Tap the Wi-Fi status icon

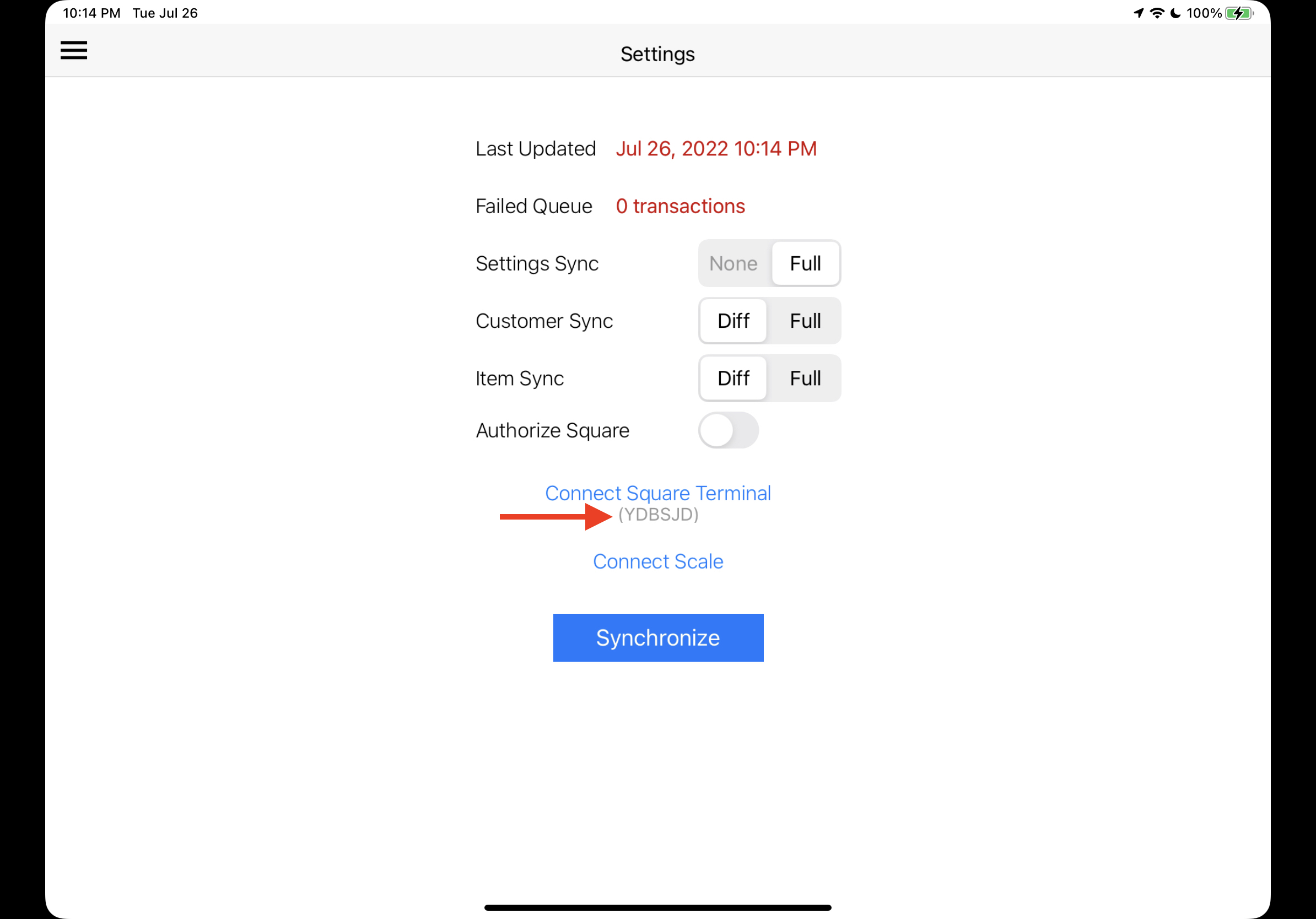[x=1157, y=13]
